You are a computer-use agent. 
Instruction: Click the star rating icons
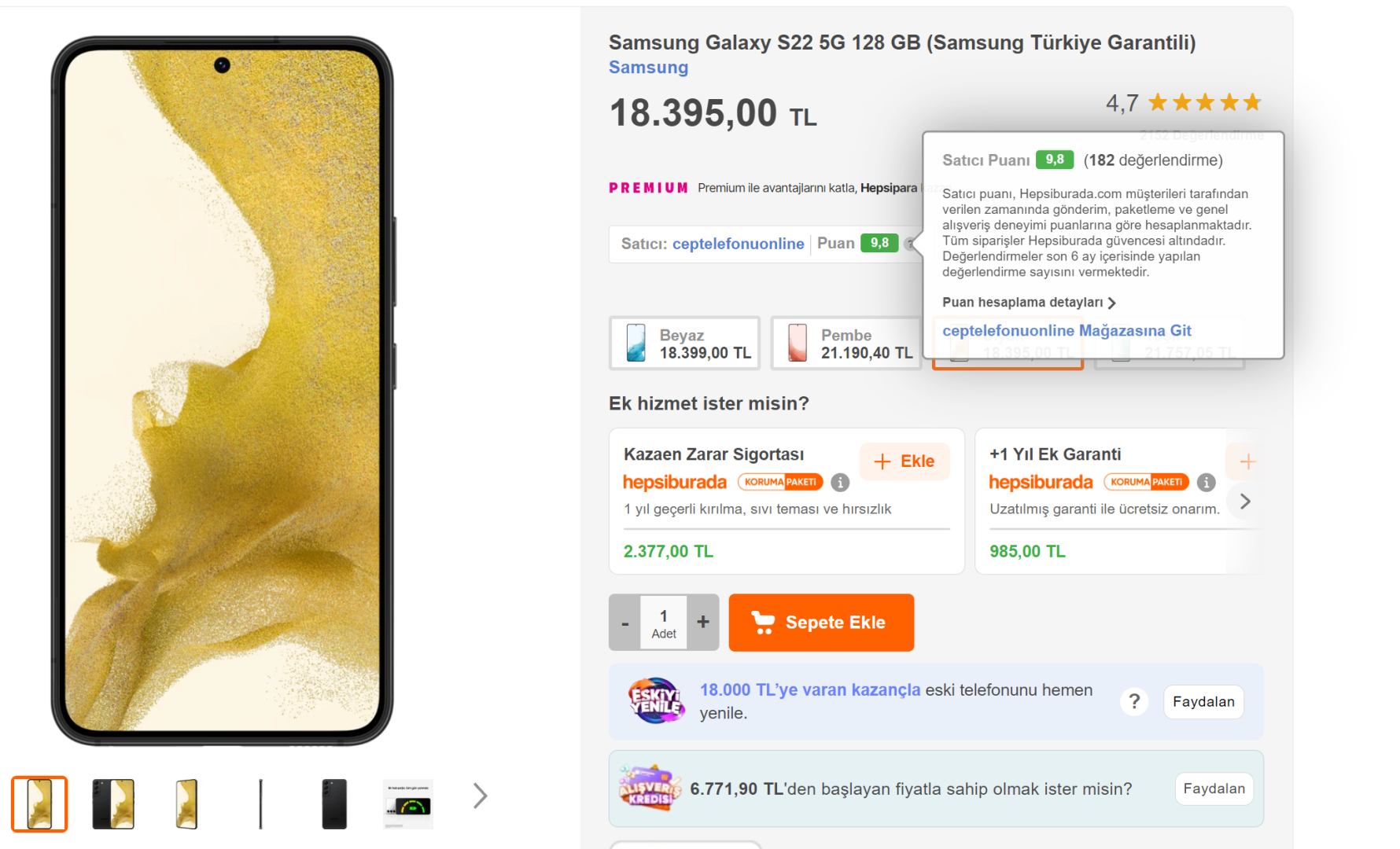tap(1204, 102)
